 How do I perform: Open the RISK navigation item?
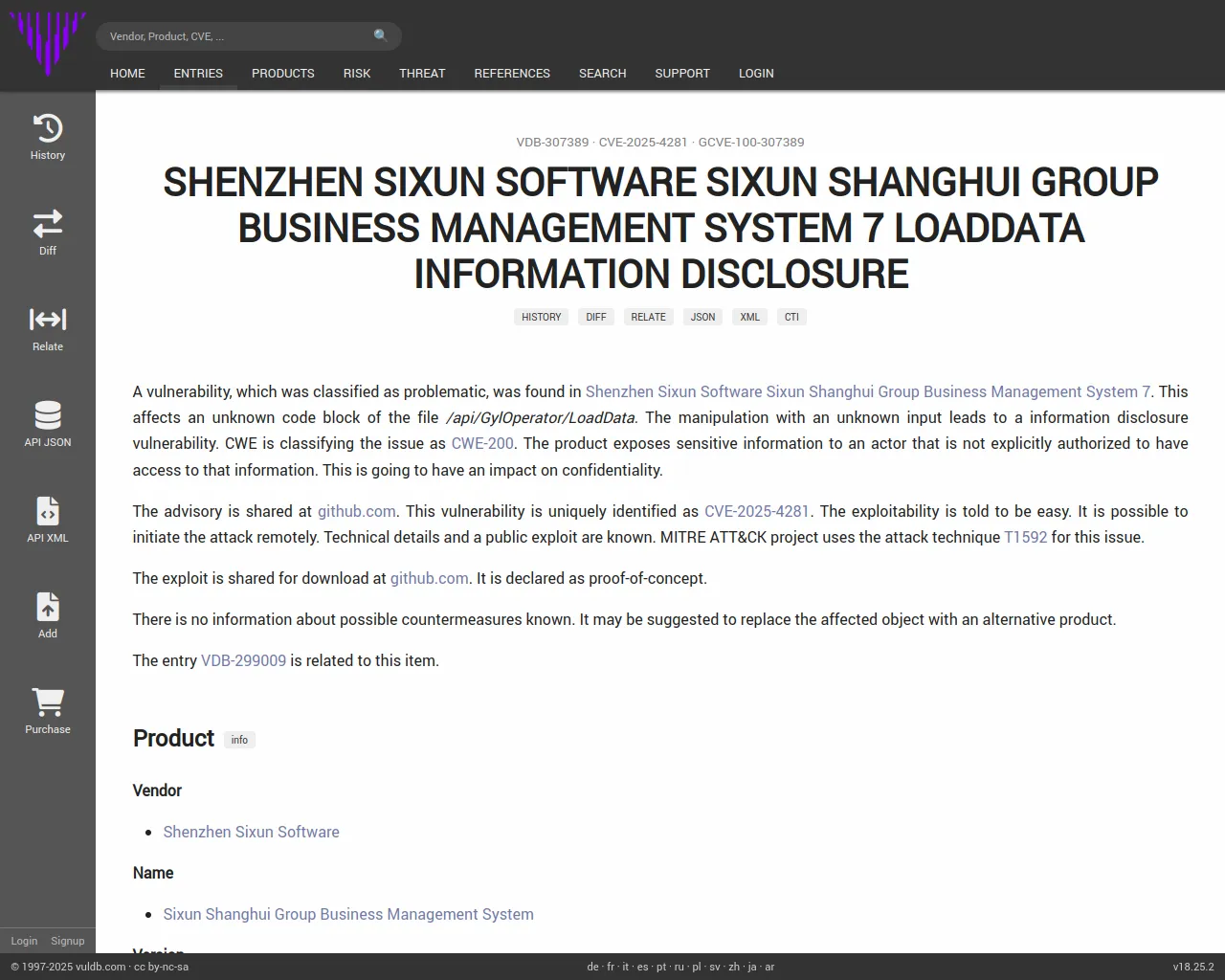[x=357, y=74]
